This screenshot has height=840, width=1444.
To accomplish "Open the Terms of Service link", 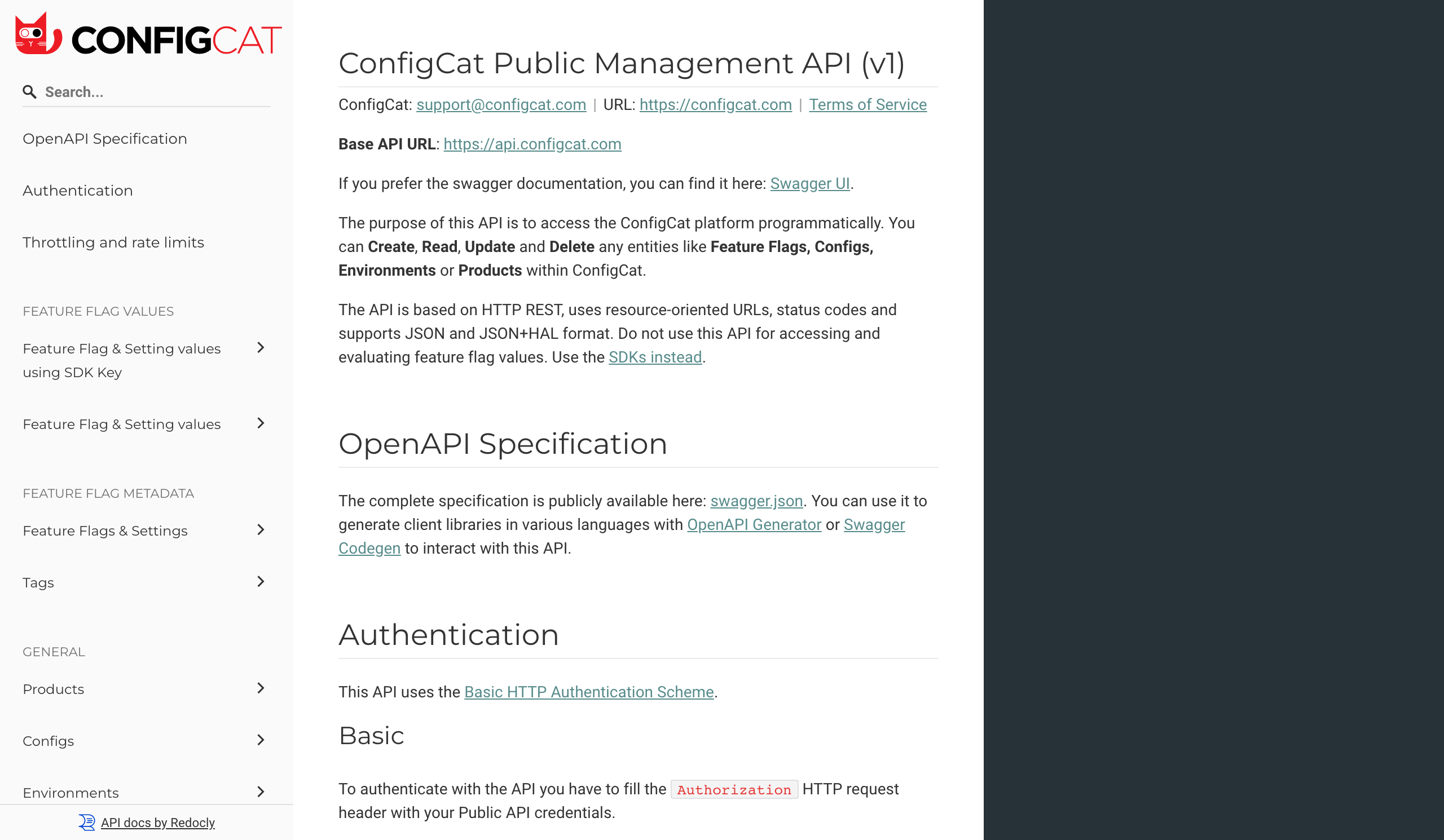I will [x=867, y=105].
